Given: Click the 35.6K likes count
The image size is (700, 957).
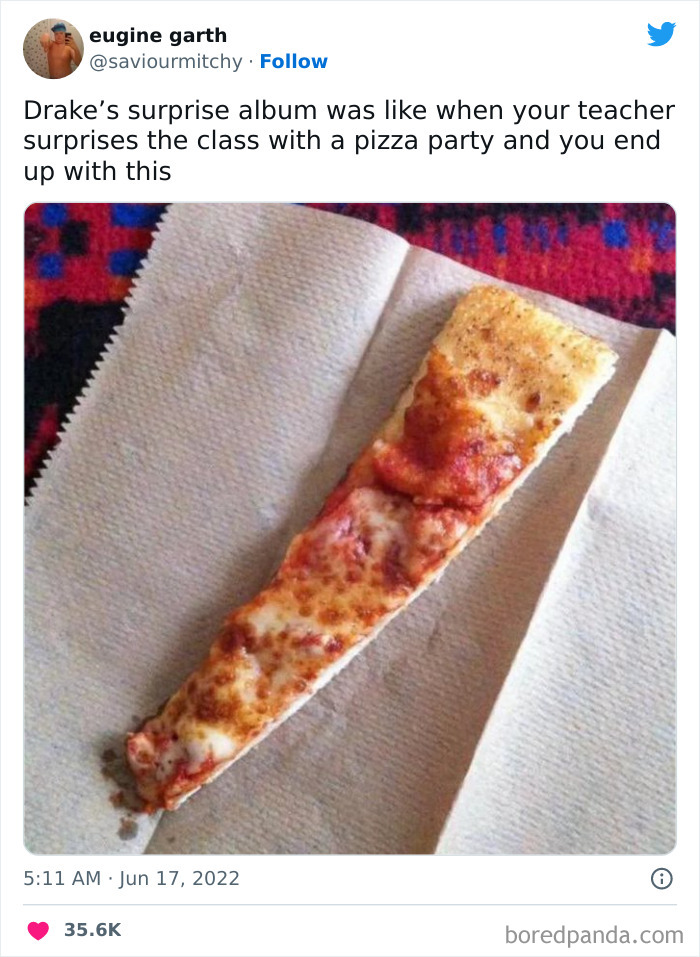Looking at the screenshot, I should tap(93, 930).
